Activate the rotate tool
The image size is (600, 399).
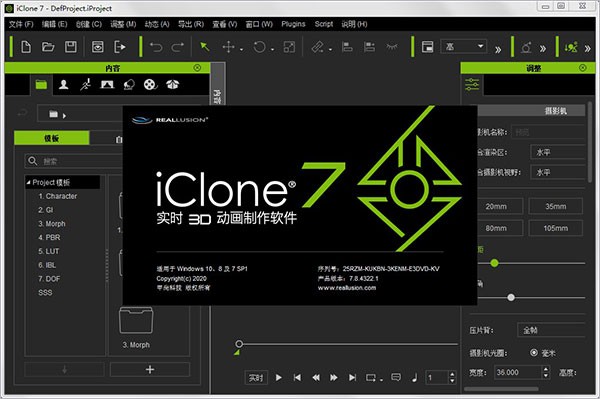coord(259,47)
